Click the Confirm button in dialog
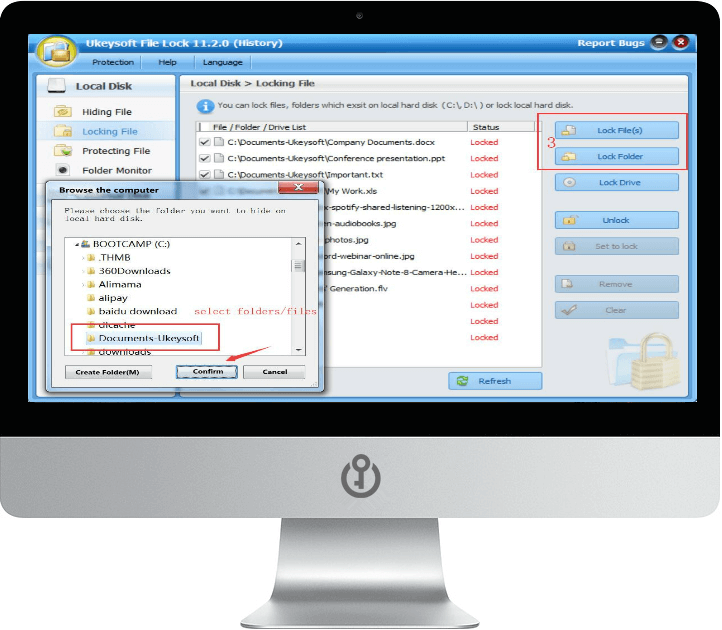The width and height of the screenshot is (722, 630). click(x=207, y=372)
